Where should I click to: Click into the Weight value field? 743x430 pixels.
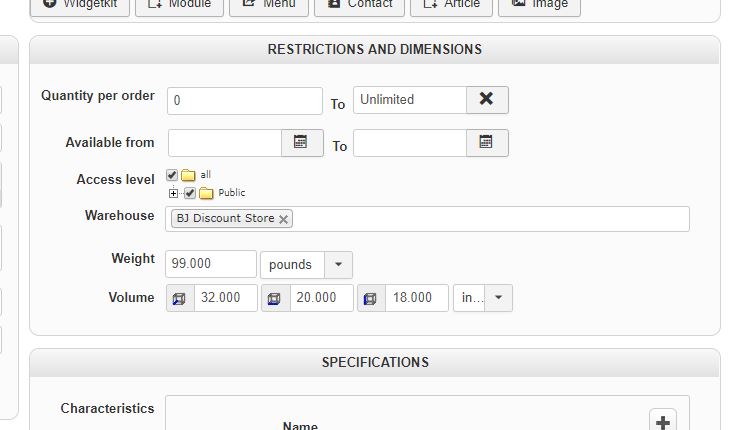pos(210,264)
